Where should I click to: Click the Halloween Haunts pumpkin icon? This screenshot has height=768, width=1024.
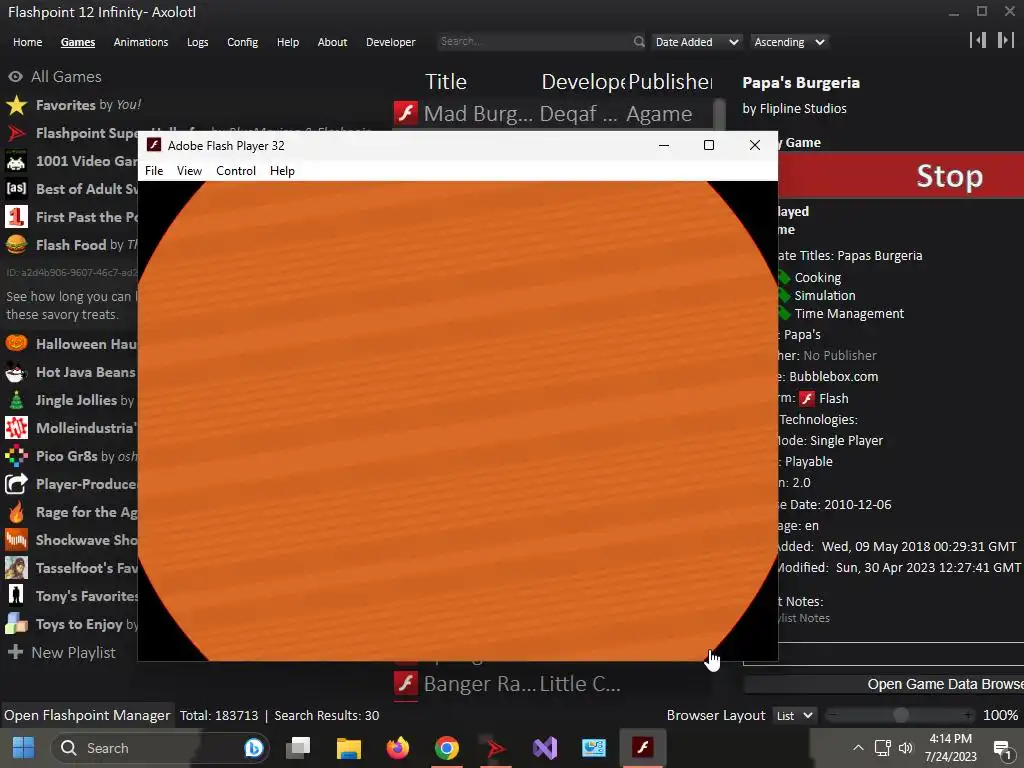point(16,344)
